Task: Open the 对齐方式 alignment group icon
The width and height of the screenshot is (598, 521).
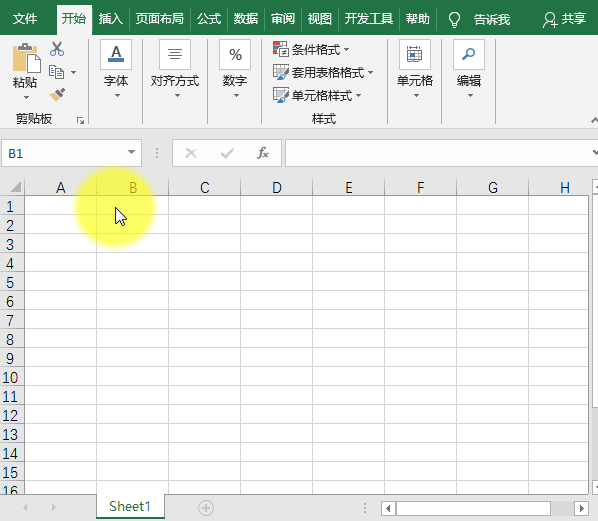Action: tap(175, 55)
